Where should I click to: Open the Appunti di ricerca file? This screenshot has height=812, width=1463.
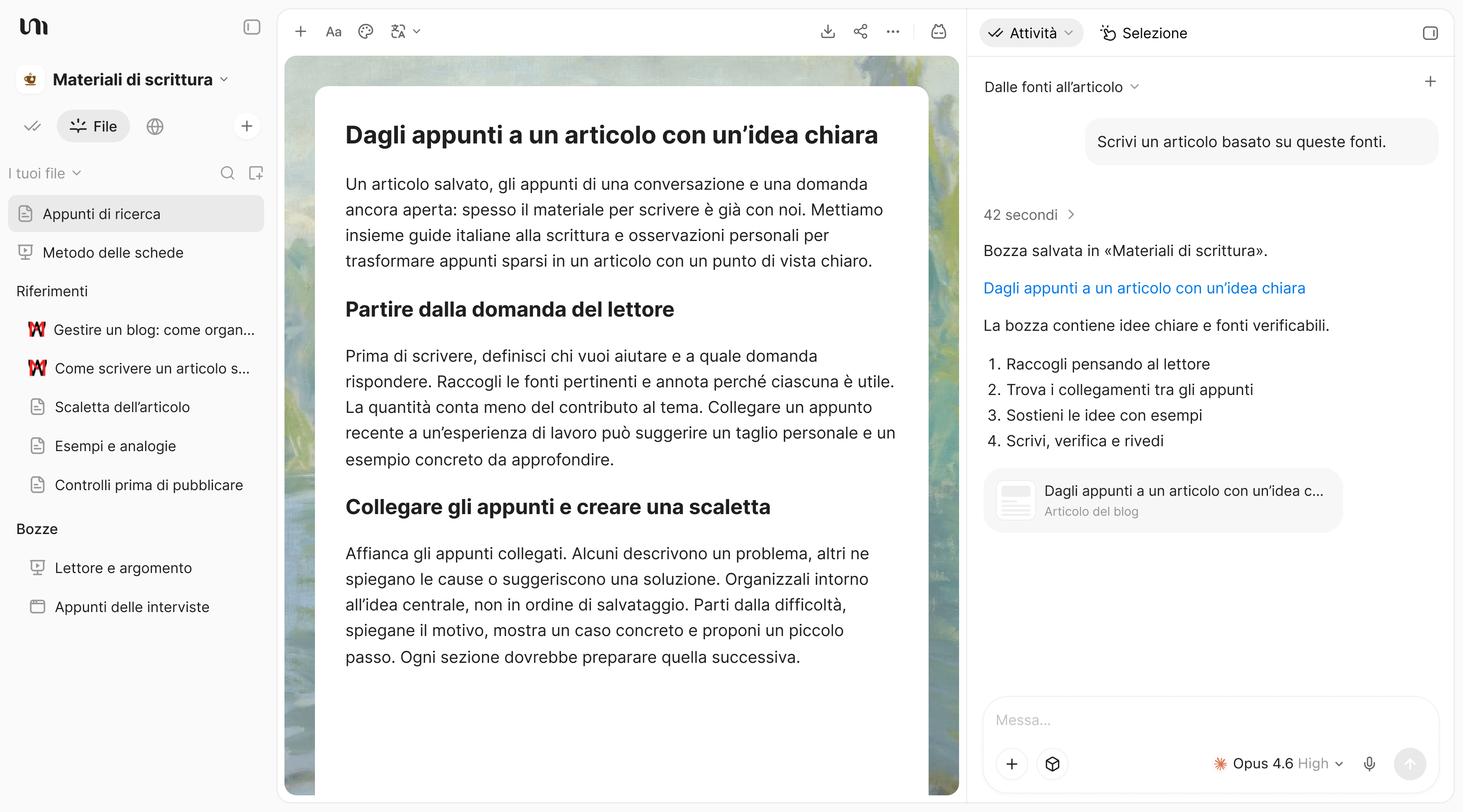(x=136, y=214)
